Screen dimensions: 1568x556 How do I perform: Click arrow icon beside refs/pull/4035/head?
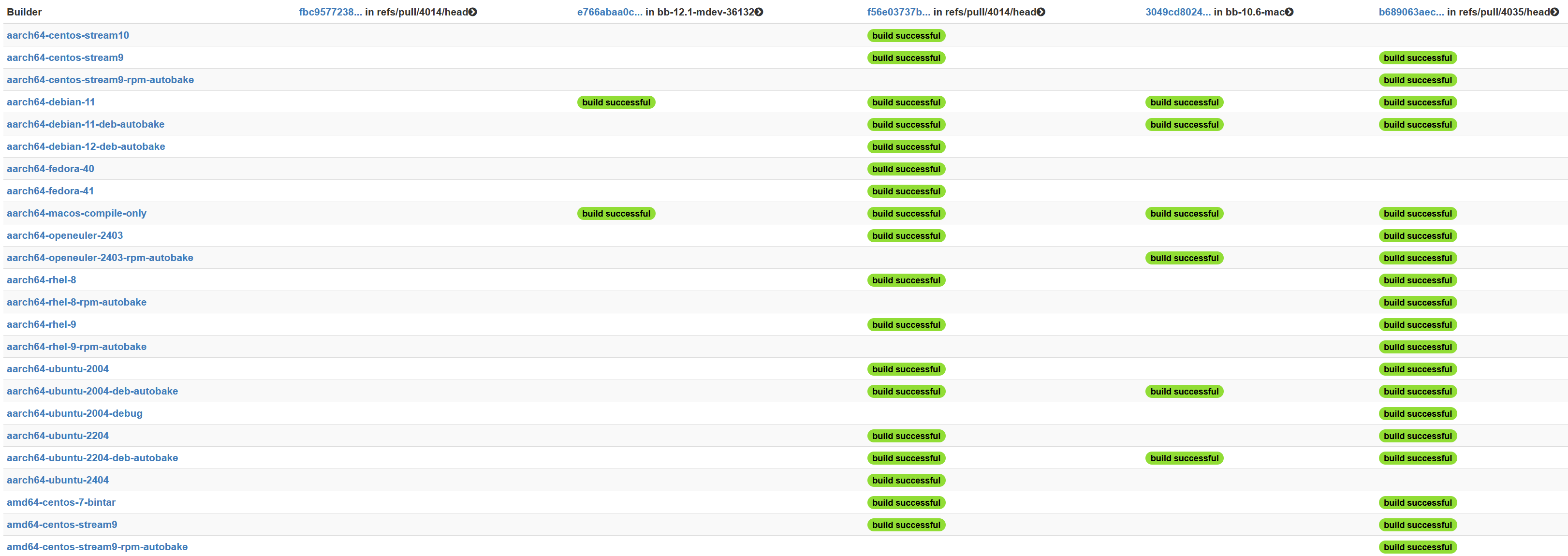point(1554,12)
